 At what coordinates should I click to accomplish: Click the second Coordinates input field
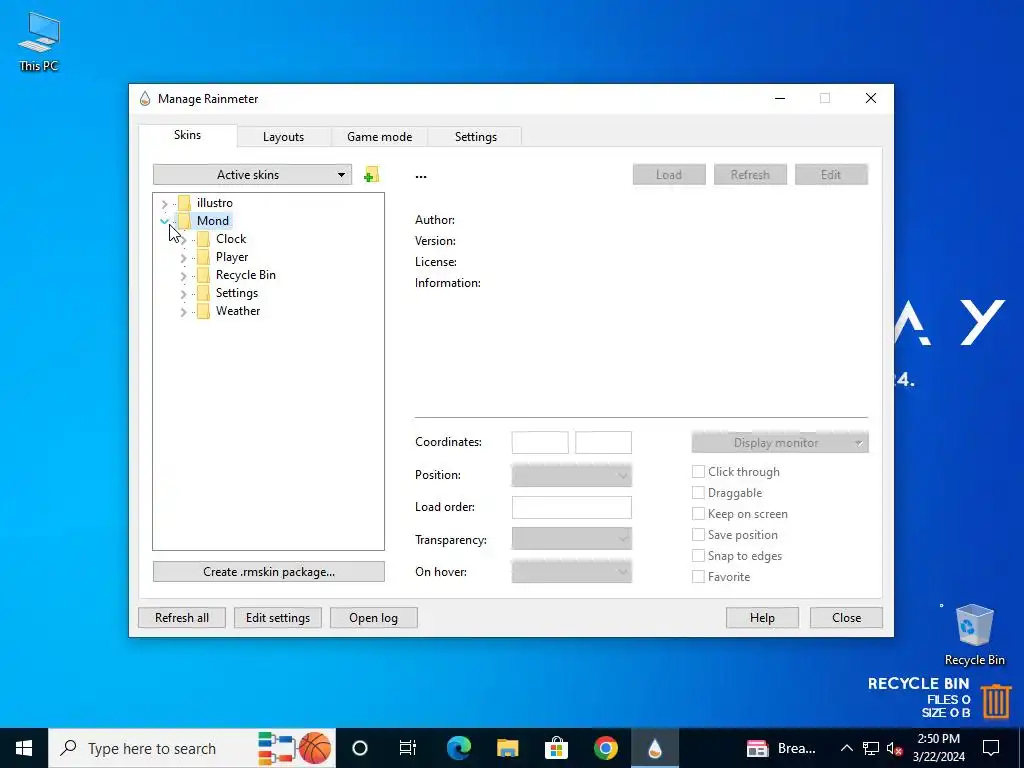tap(603, 442)
